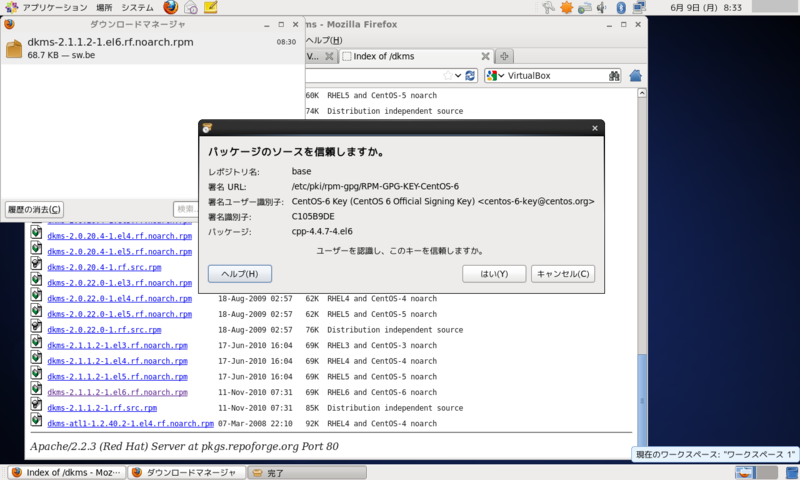
Task: Click ヘルプ(H) button in the trust dialog
Action: (x=240, y=274)
